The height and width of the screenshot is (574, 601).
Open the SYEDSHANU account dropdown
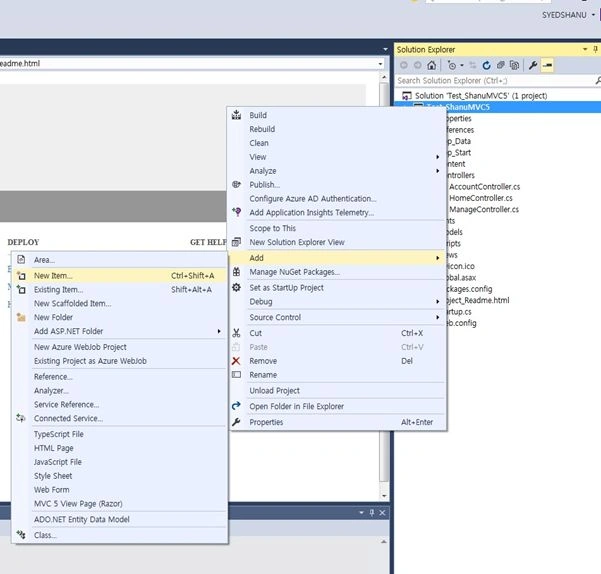pyautogui.click(x=593, y=15)
